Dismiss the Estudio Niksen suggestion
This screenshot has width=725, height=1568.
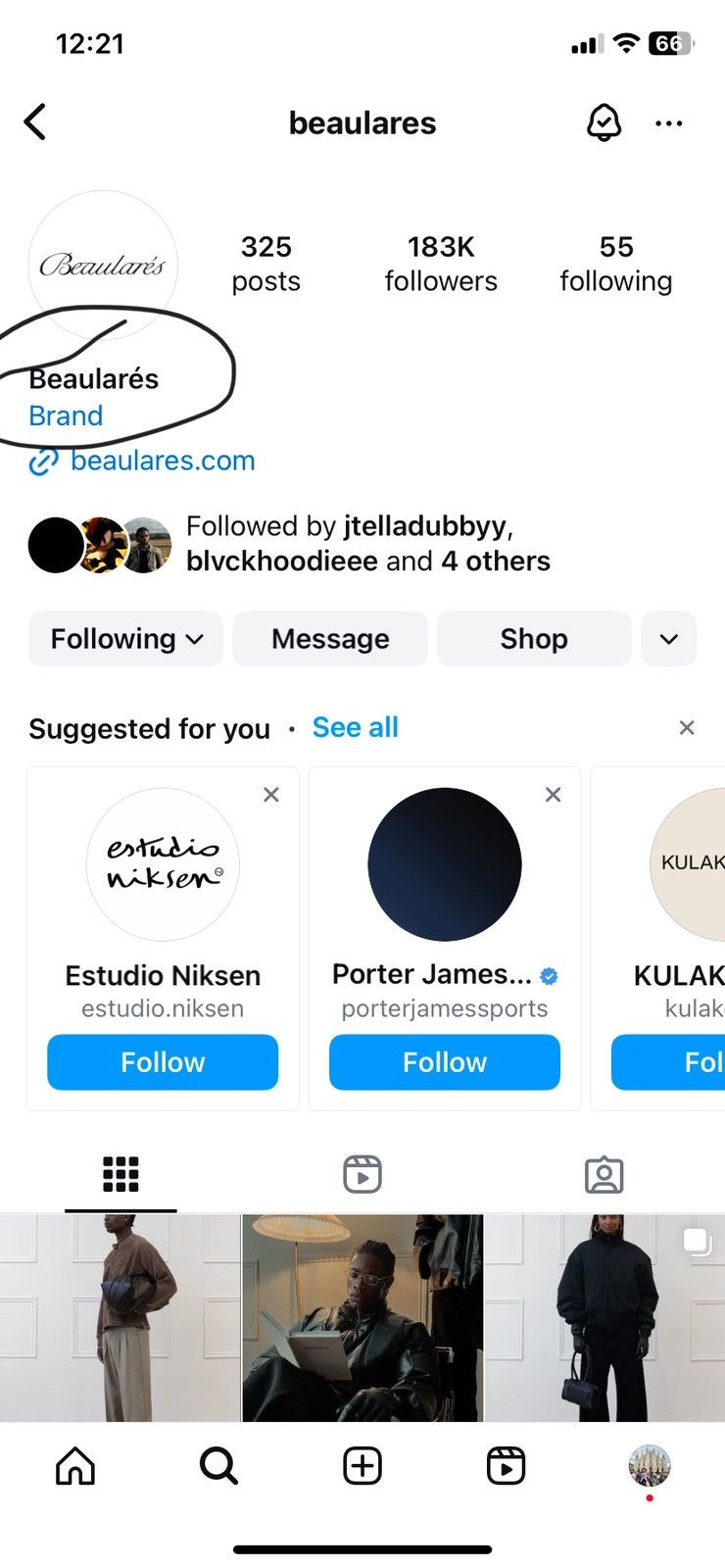[271, 795]
